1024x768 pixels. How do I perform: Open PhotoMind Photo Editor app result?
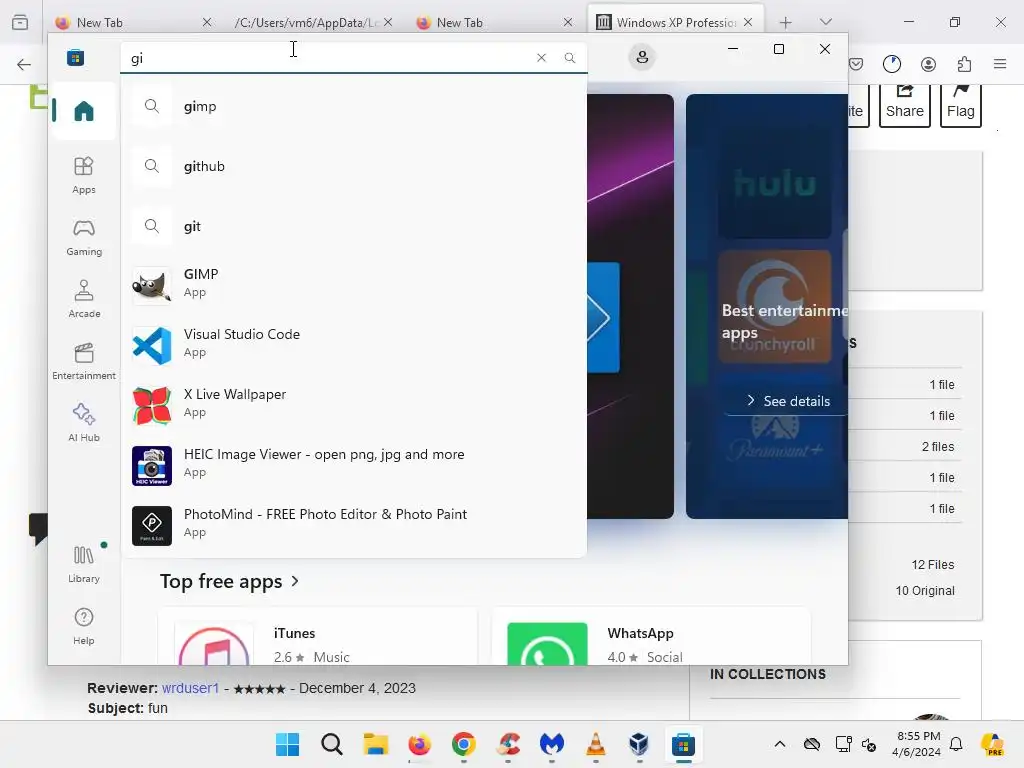tap(353, 524)
